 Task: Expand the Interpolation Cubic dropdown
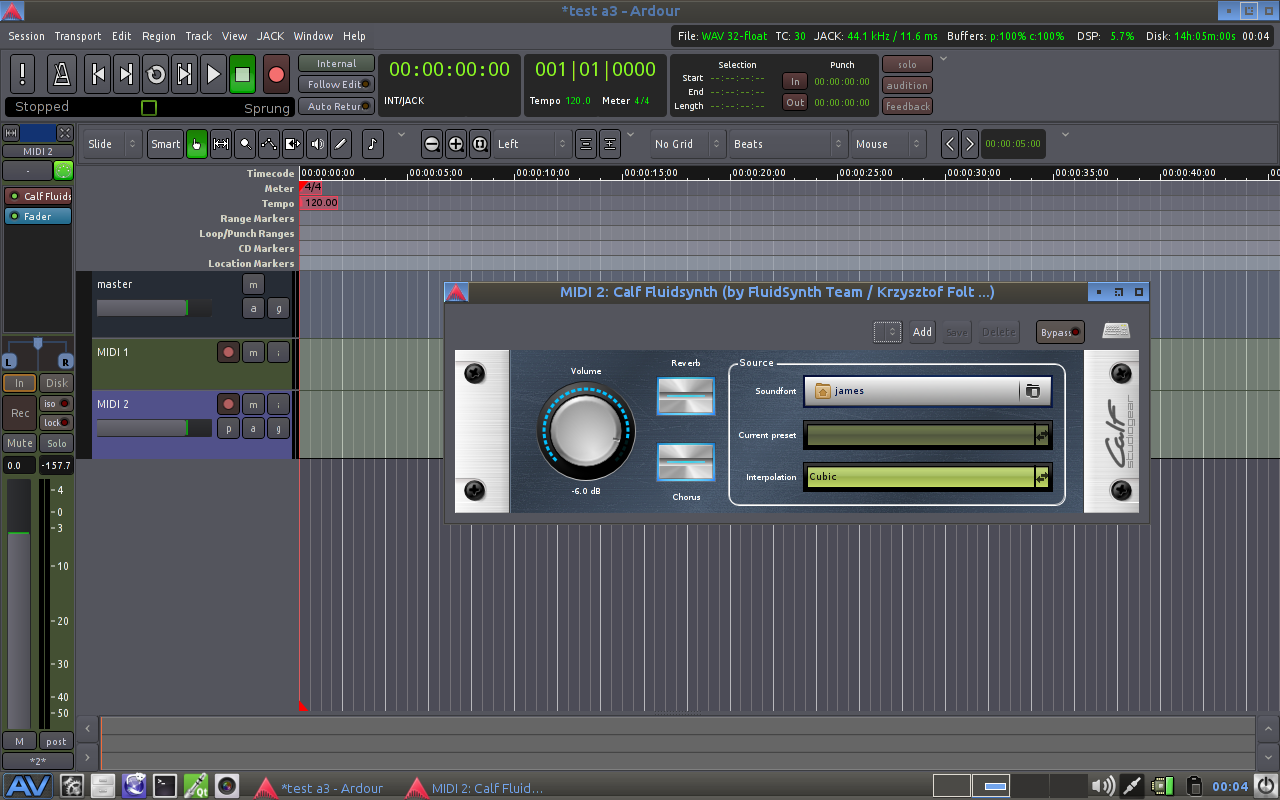927,477
